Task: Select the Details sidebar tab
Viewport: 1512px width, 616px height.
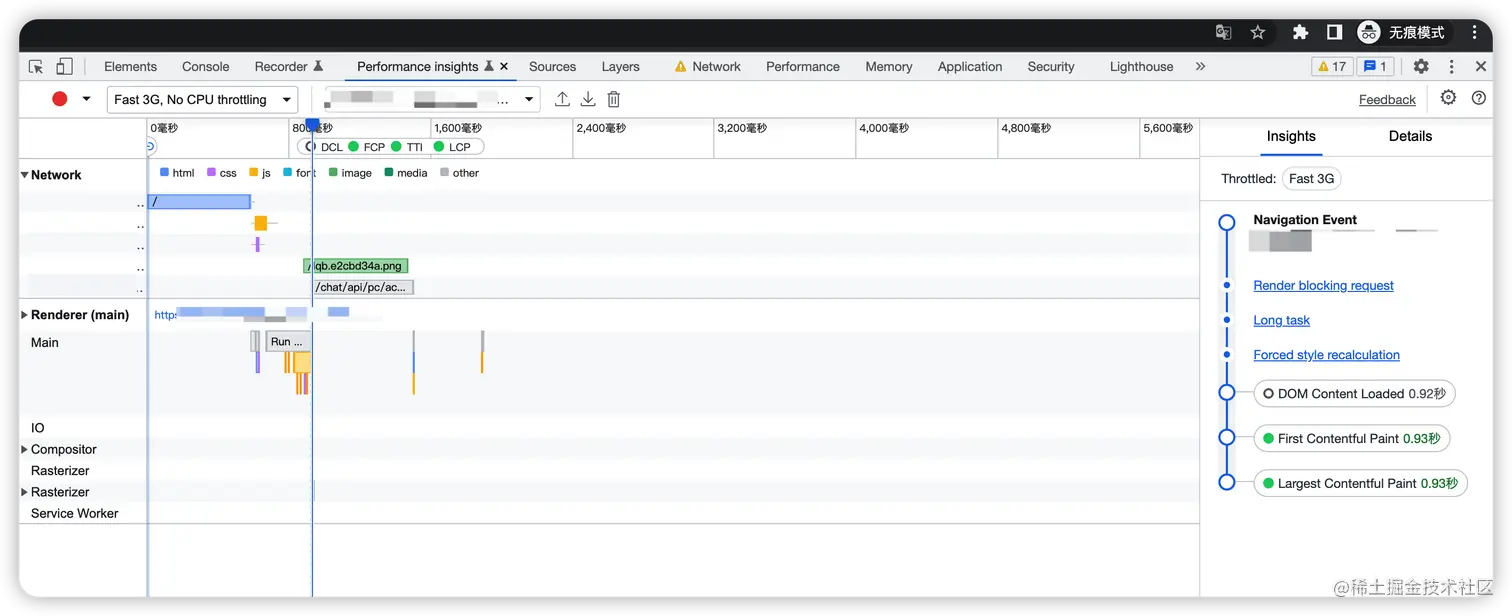Action: (1410, 136)
